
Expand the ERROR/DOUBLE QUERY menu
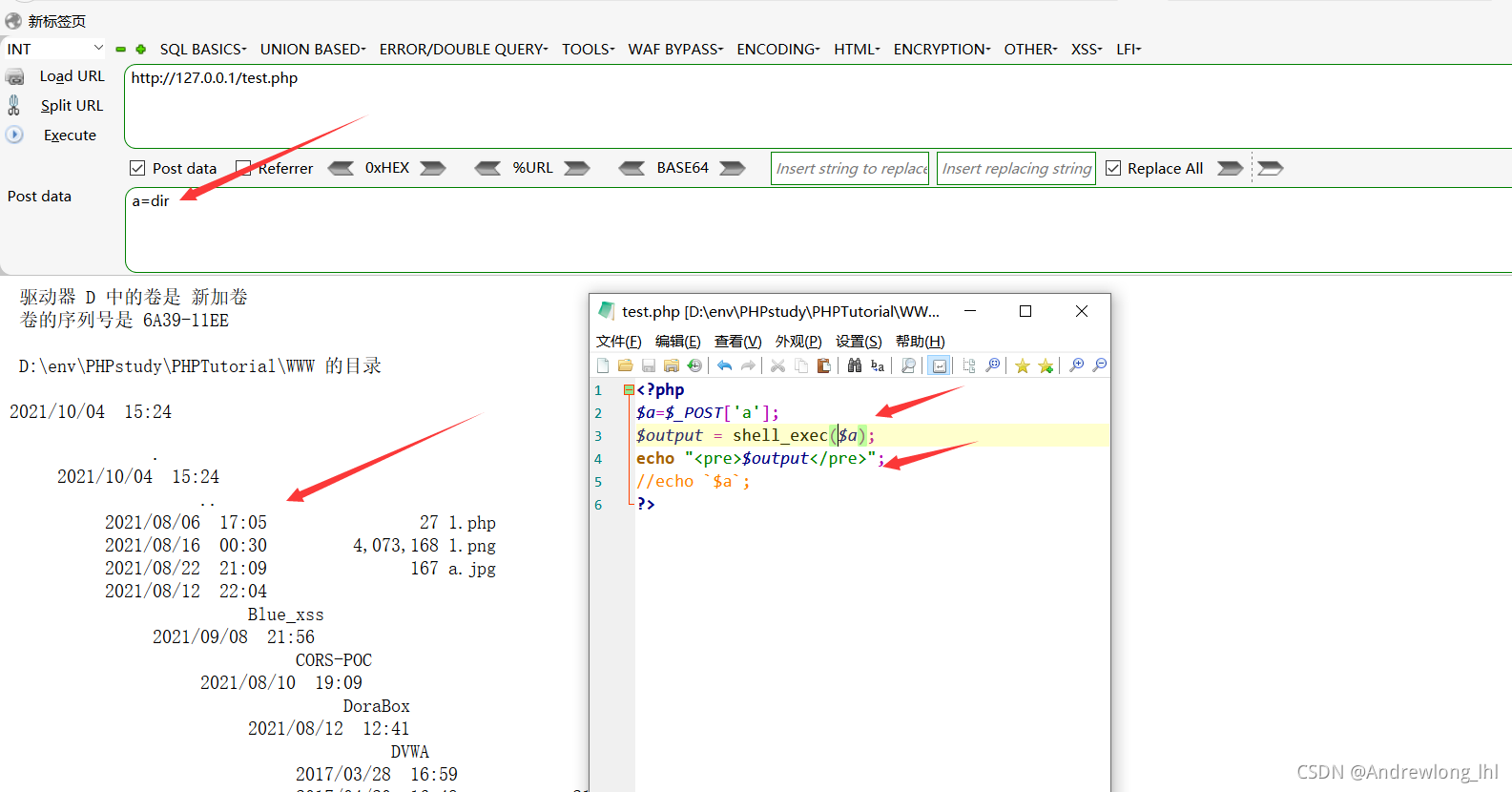464,49
